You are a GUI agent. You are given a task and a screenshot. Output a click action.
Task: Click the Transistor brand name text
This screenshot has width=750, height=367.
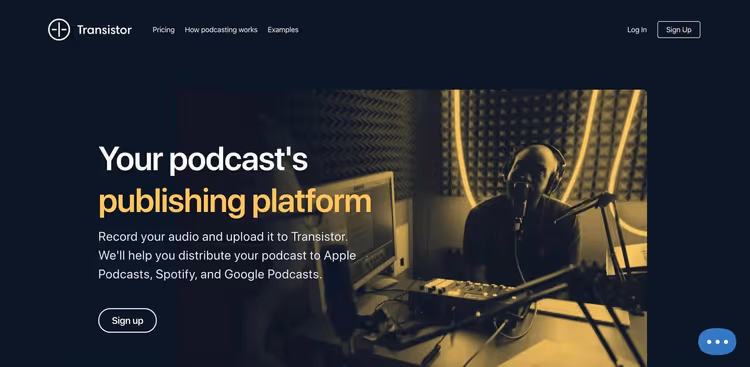point(104,30)
